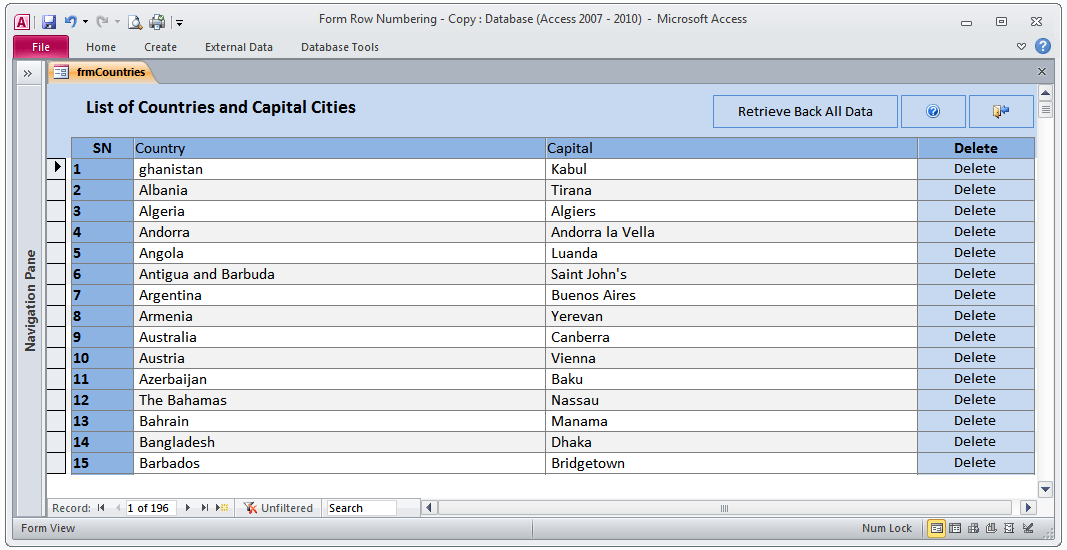Click the 'Form View' status bar text
This screenshot has height=550, width=1067.
(48, 528)
